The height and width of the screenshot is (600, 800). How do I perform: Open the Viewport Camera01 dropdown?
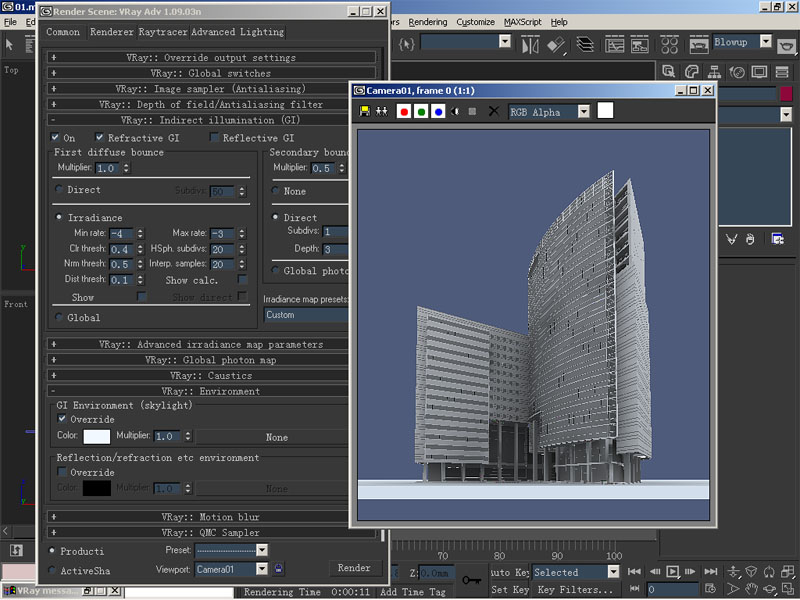pos(262,568)
